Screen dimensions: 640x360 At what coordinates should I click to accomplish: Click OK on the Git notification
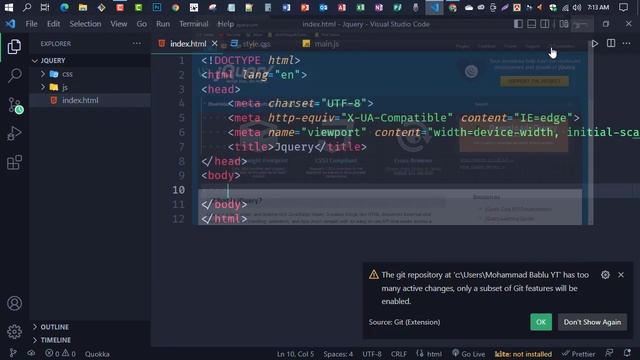tap(541, 322)
